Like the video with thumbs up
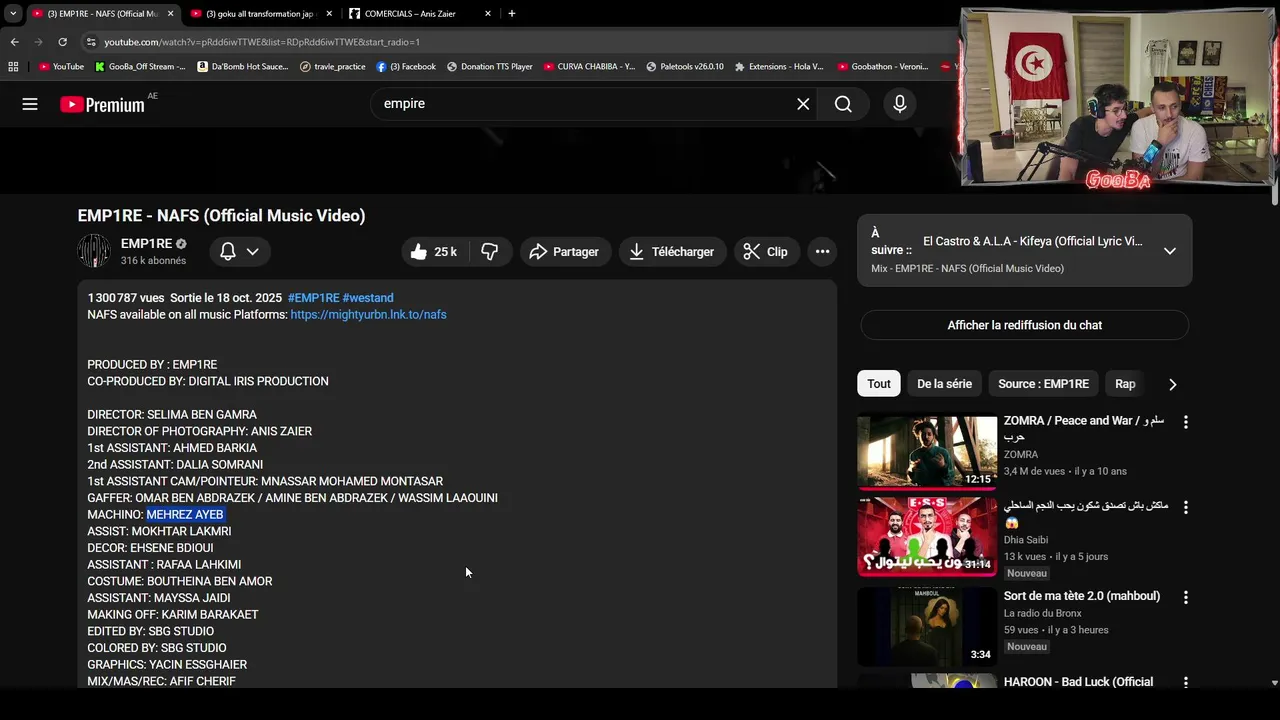The width and height of the screenshot is (1280, 720). 434,252
